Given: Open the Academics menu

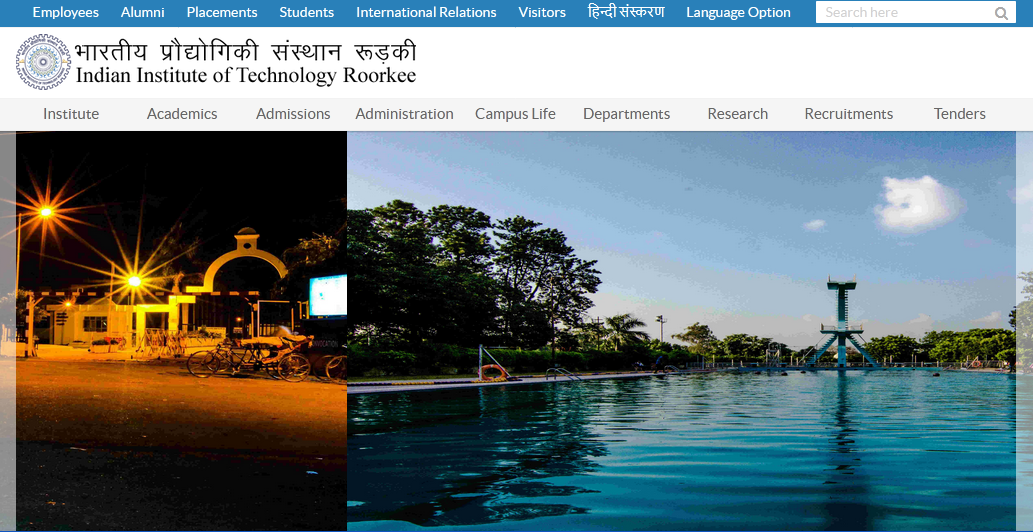Looking at the screenshot, I should click(182, 114).
